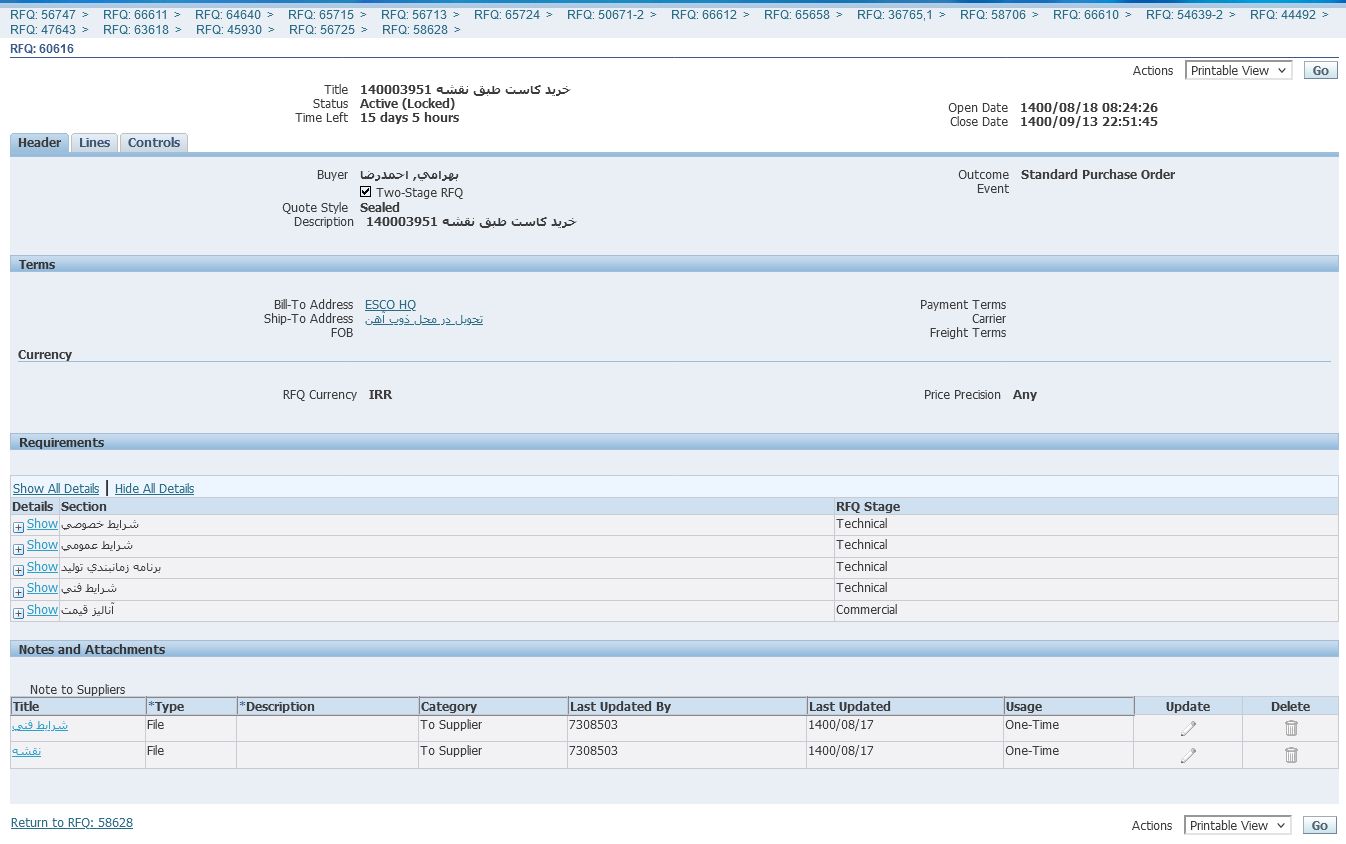Open the top Actions dropdown

[1239, 71]
